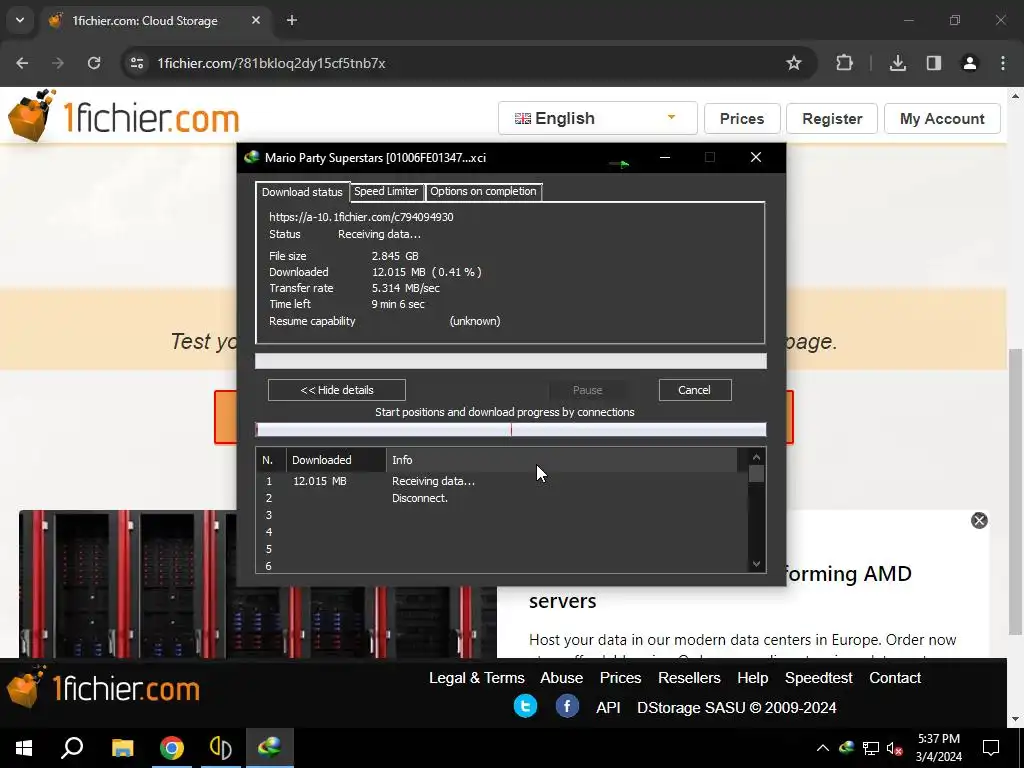The width and height of the screenshot is (1024, 768).
Task: Open the tab search dropdown arrow
Action: (x=20, y=20)
